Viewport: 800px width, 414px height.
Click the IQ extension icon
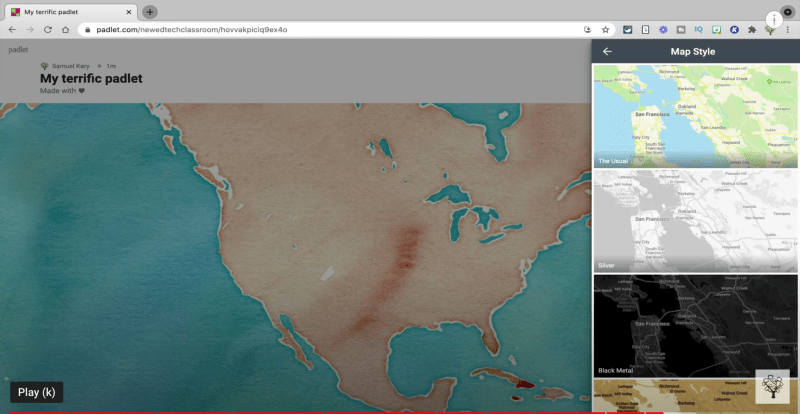(699, 30)
